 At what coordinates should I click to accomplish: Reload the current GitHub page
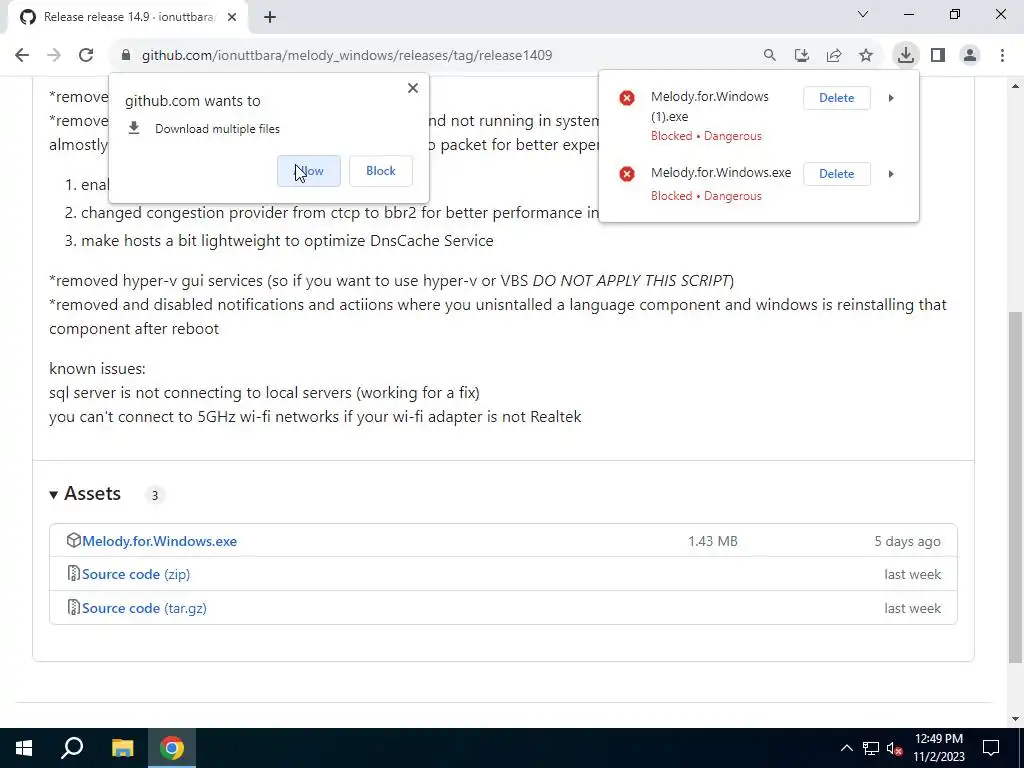tap(86, 55)
